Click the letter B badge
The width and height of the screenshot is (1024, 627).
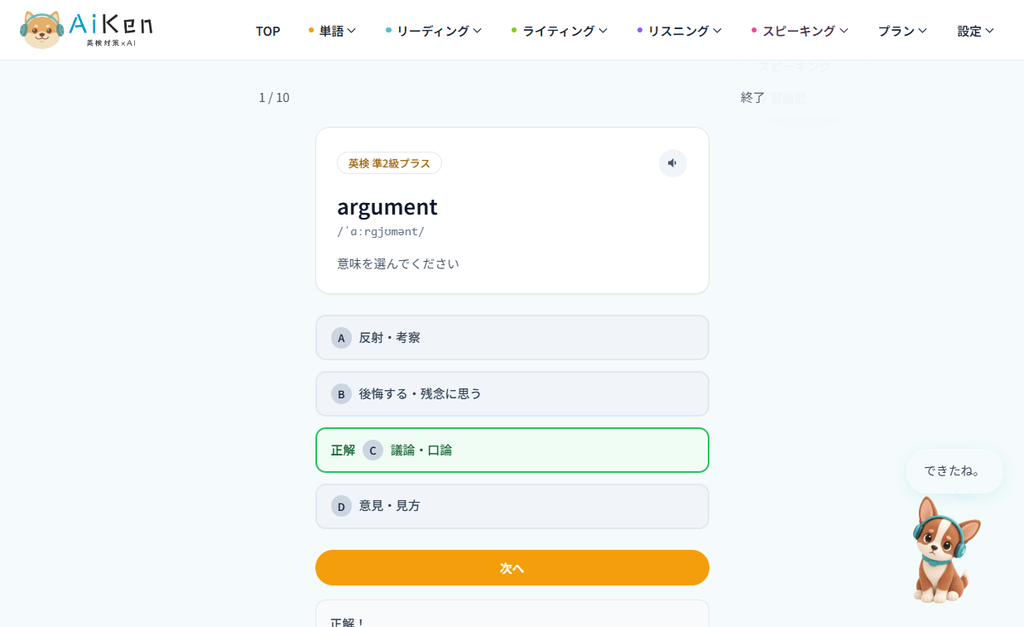click(341, 394)
